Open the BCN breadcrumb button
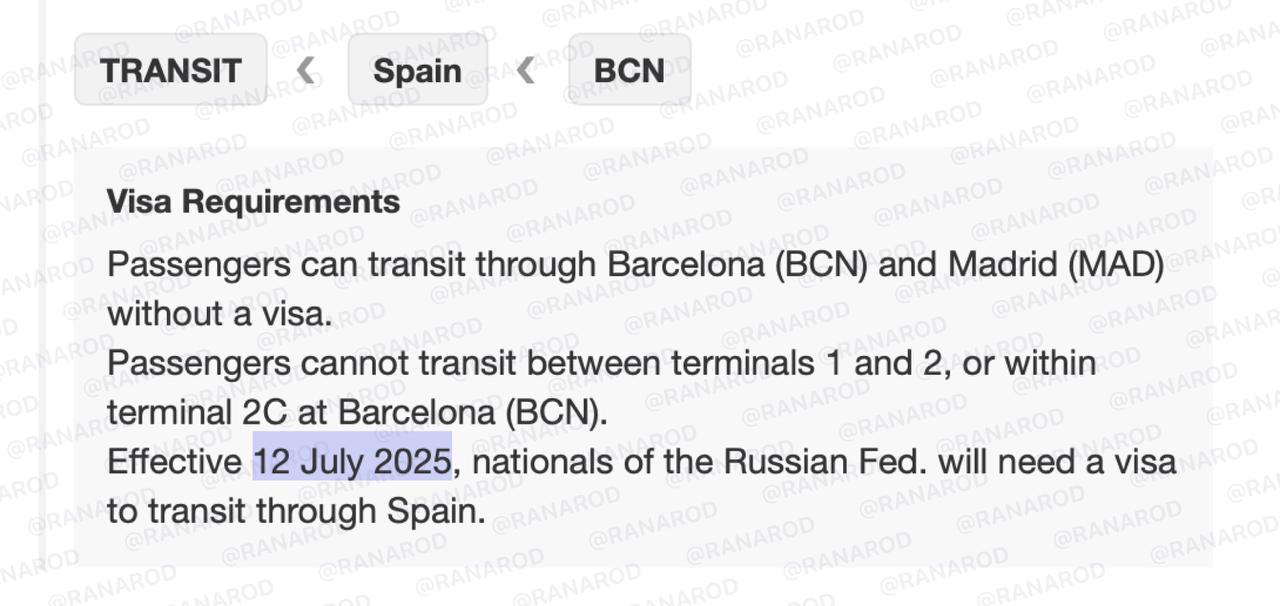The image size is (1280, 606). click(629, 70)
